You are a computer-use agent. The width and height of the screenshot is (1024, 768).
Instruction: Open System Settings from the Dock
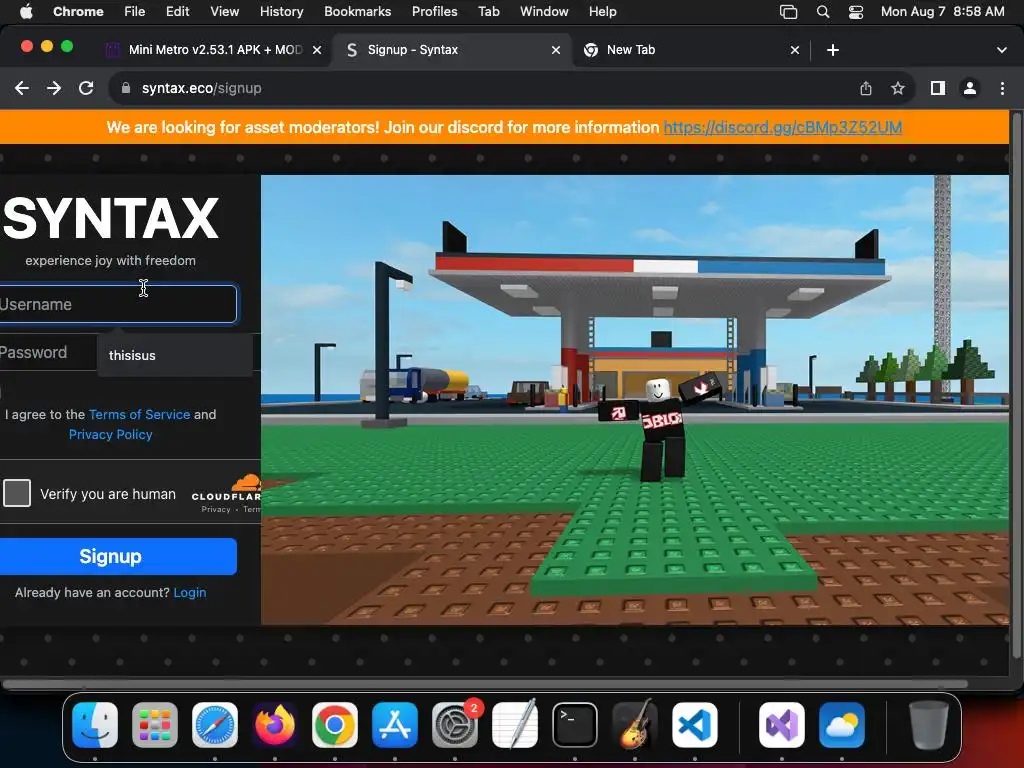pyautogui.click(x=455, y=725)
